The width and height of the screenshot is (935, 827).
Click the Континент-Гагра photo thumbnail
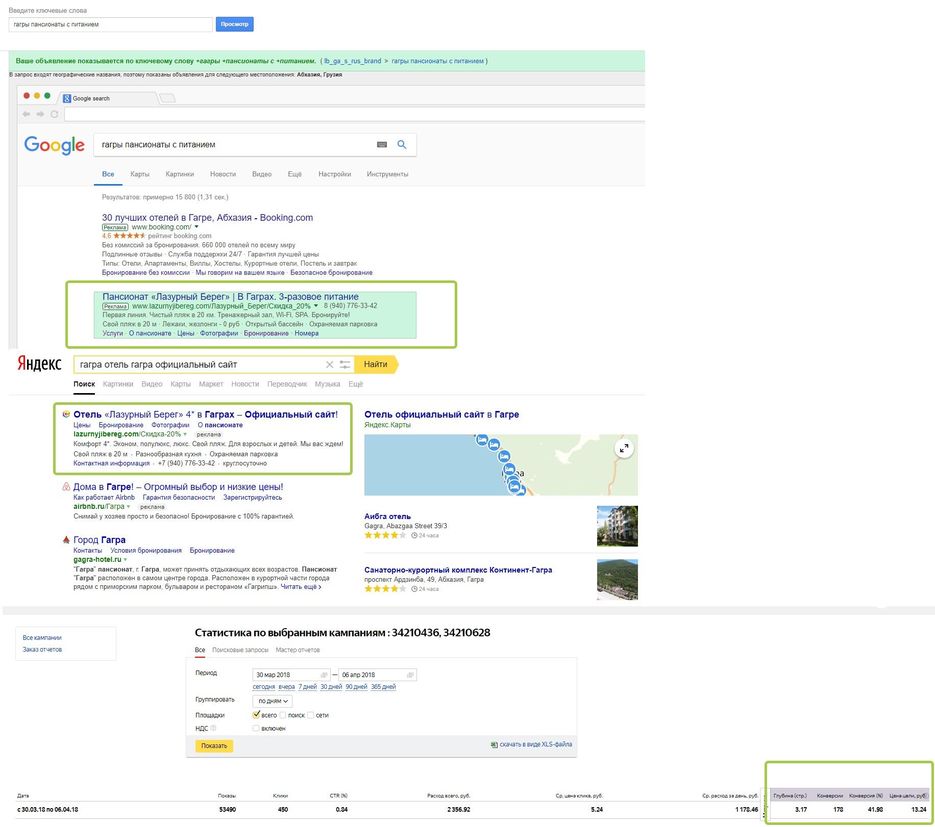tap(617, 579)
